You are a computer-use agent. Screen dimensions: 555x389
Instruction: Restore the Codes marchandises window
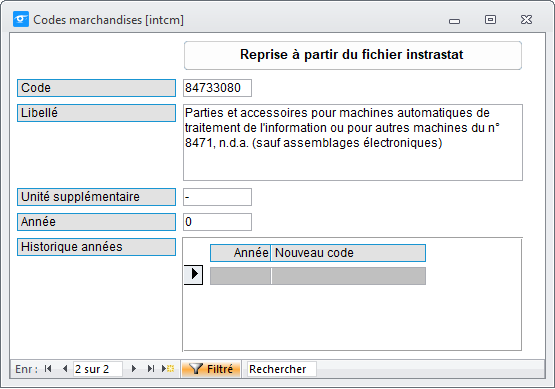tap(490, 20)
